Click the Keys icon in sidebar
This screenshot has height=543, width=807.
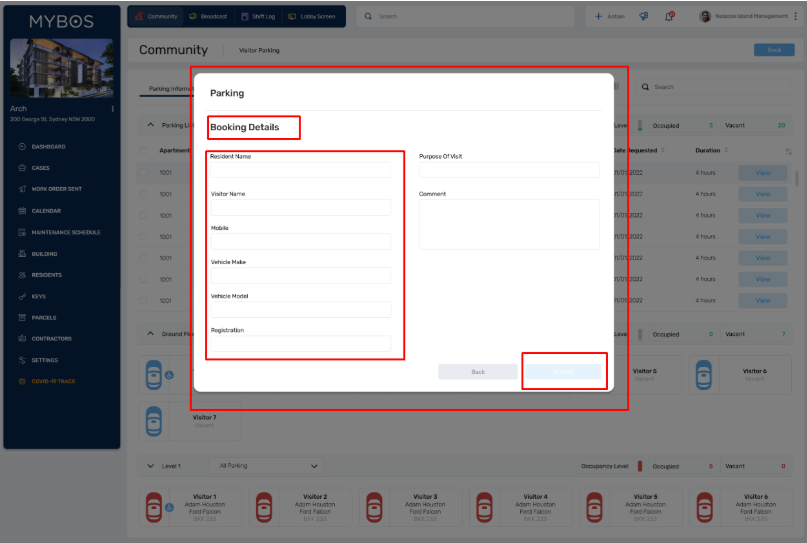click(22, 296)
